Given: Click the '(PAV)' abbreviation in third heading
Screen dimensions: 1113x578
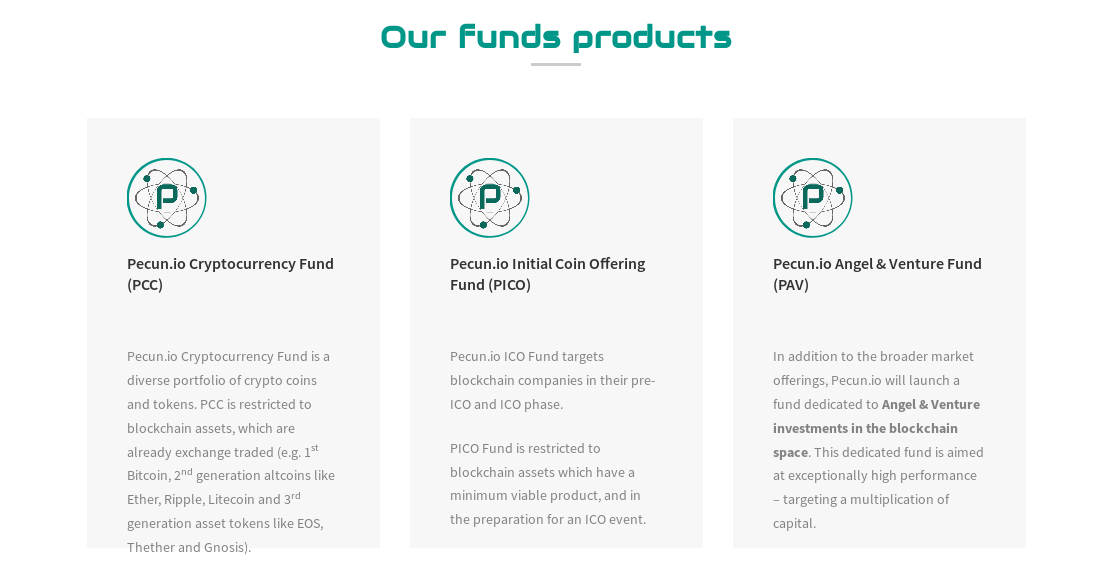Looking at the screenshot, I should [791, 285].
